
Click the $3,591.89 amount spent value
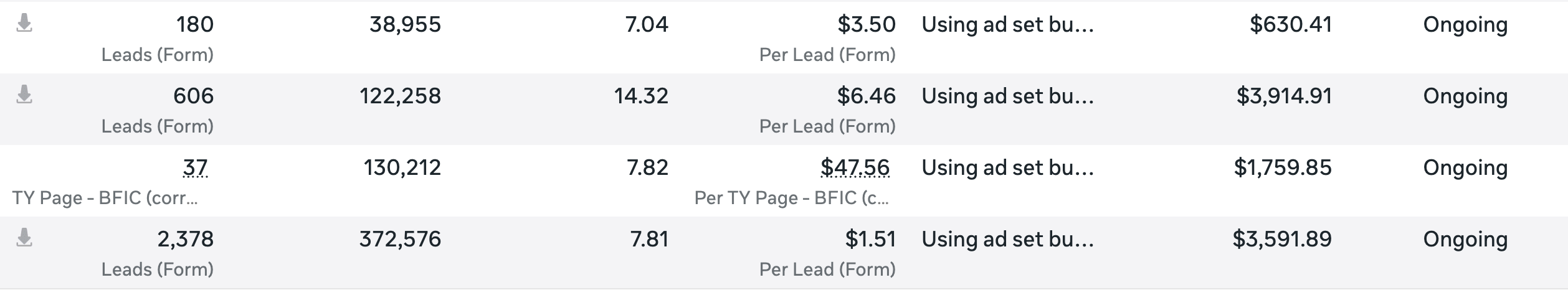click(1282, 239)
